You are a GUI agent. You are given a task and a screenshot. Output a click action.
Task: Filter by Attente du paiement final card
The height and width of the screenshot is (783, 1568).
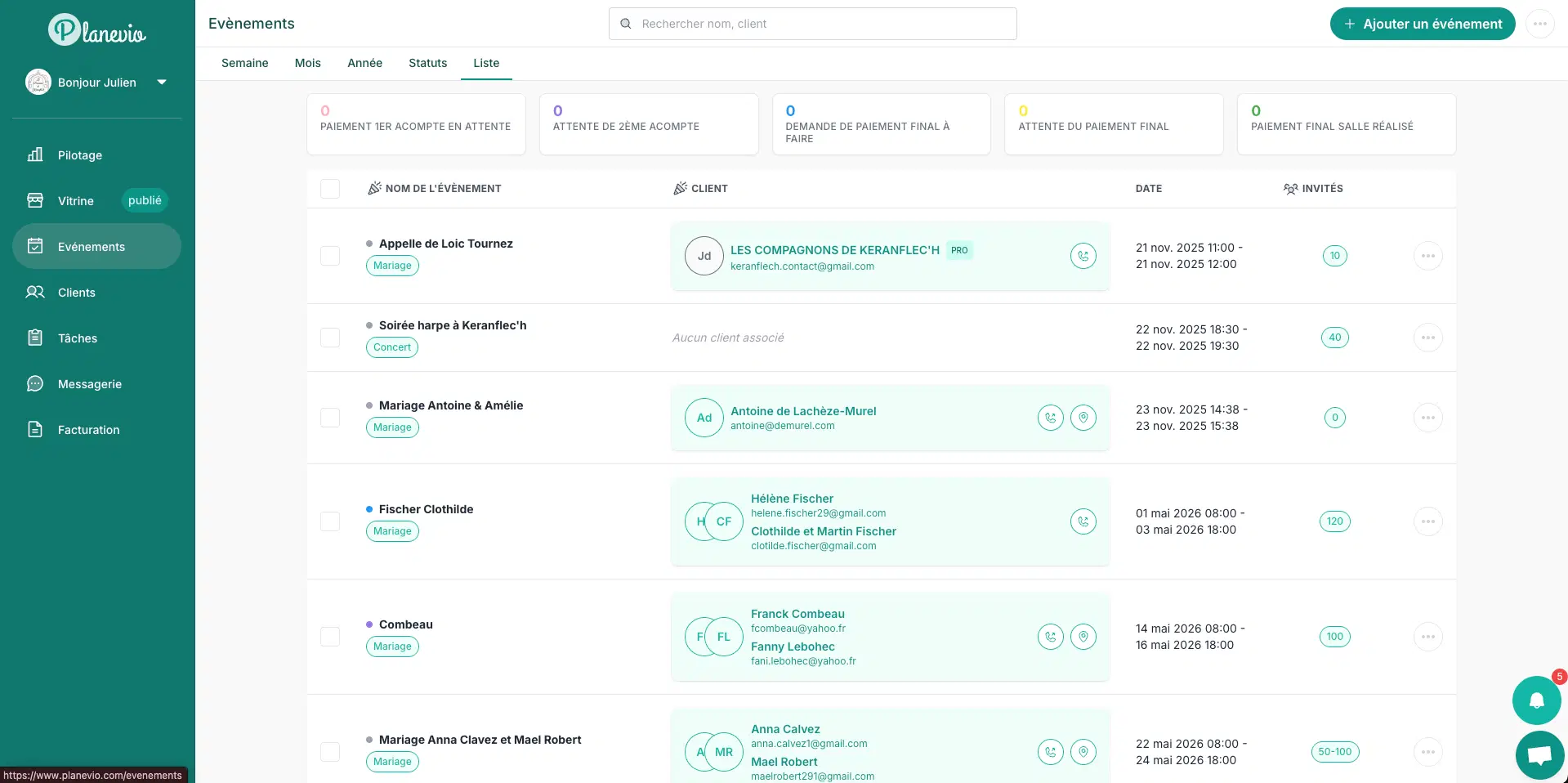[1114, 124]
